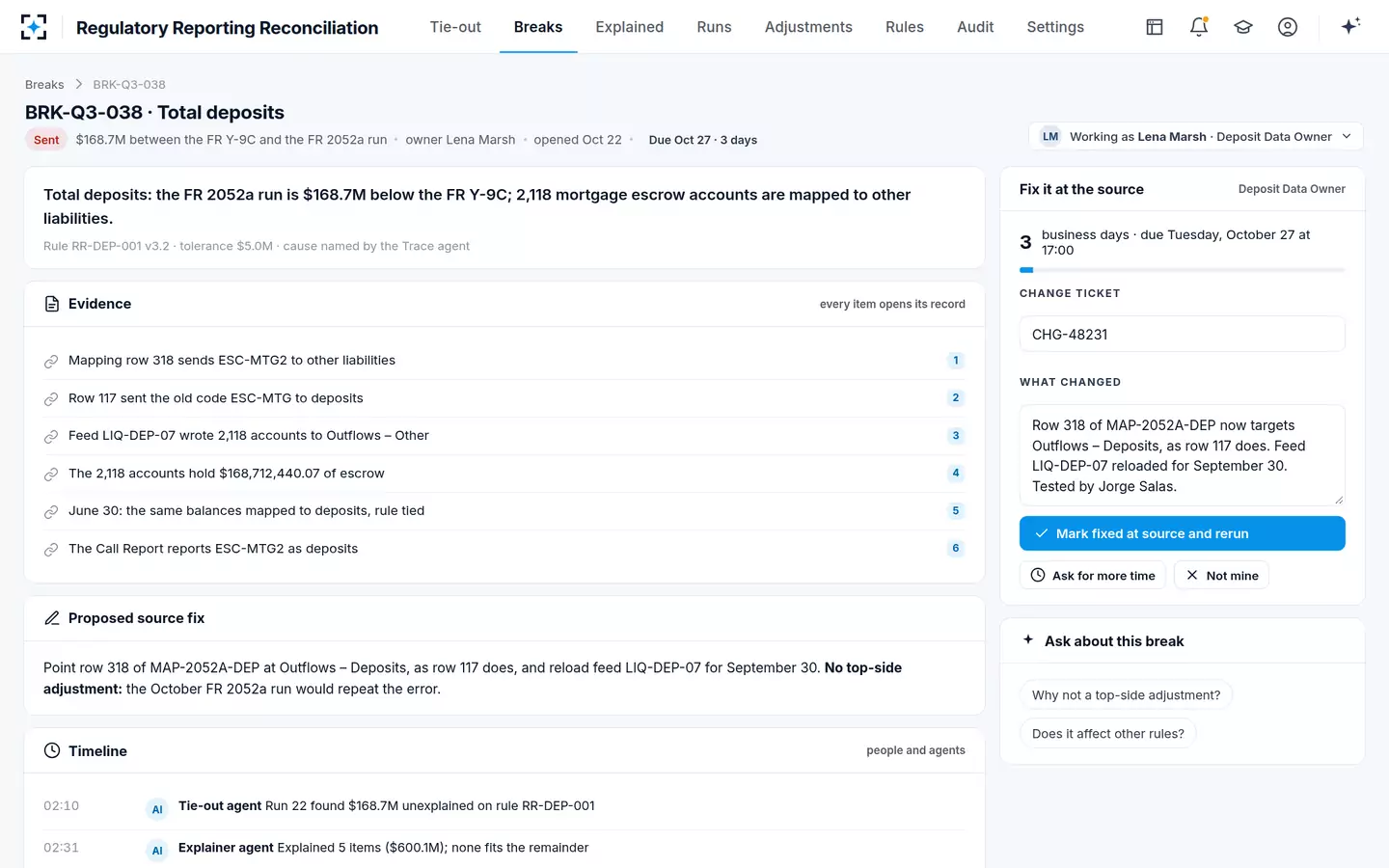Viewport: 1389px width, 868px height.
Task: Click the 'Due Oct 27 · 3 days' text
Action: [703, 140]
